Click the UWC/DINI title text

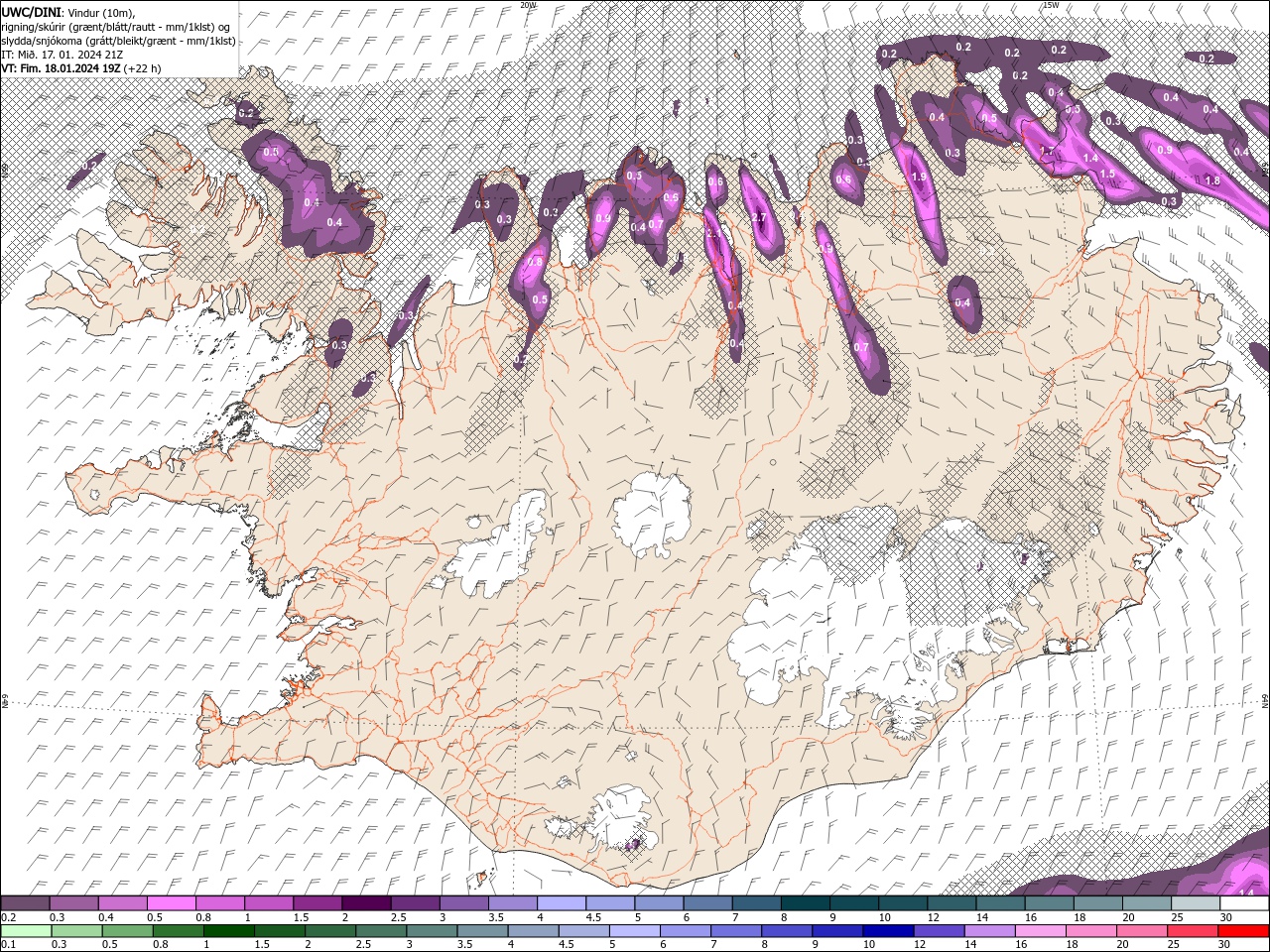[32, 11]
